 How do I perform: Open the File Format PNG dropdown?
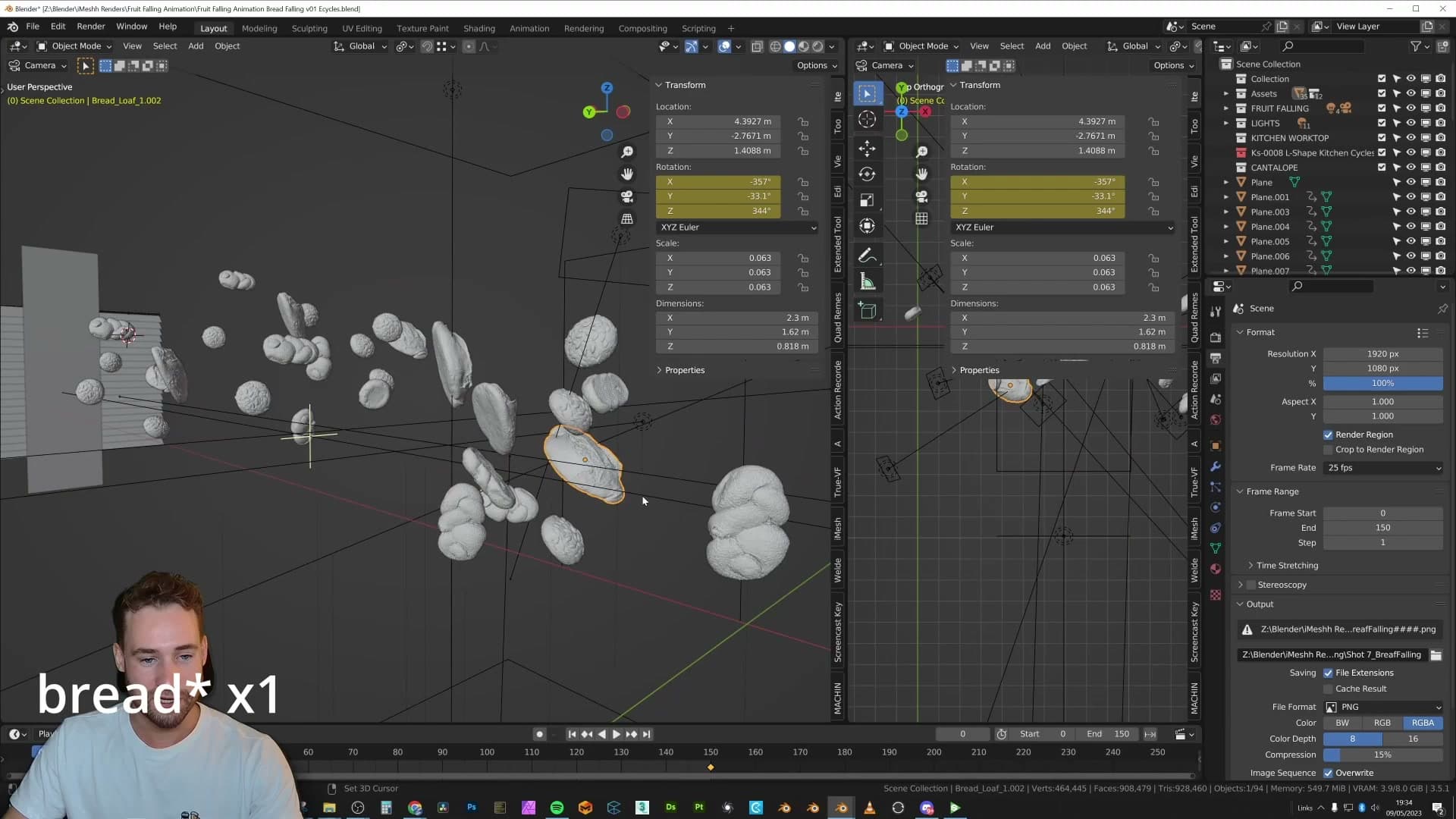[1383, 708]
